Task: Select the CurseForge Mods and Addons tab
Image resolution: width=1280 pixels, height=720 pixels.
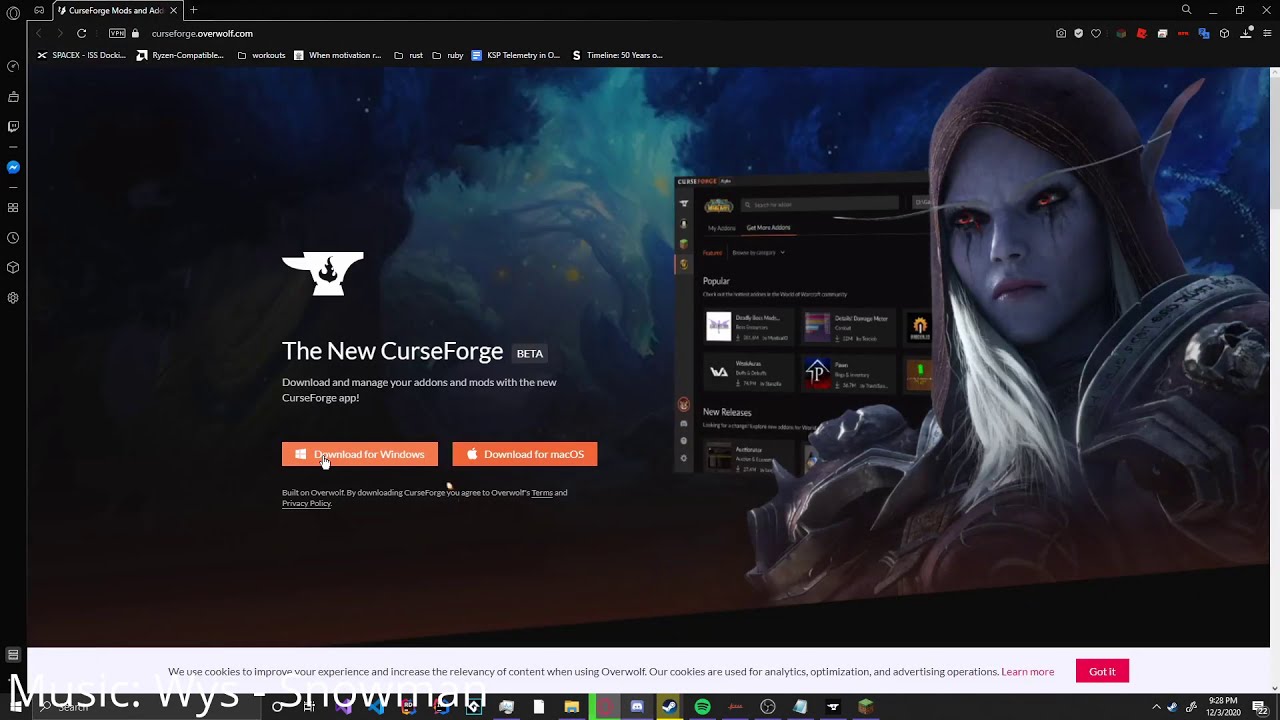Action: [x=115, y=10]
